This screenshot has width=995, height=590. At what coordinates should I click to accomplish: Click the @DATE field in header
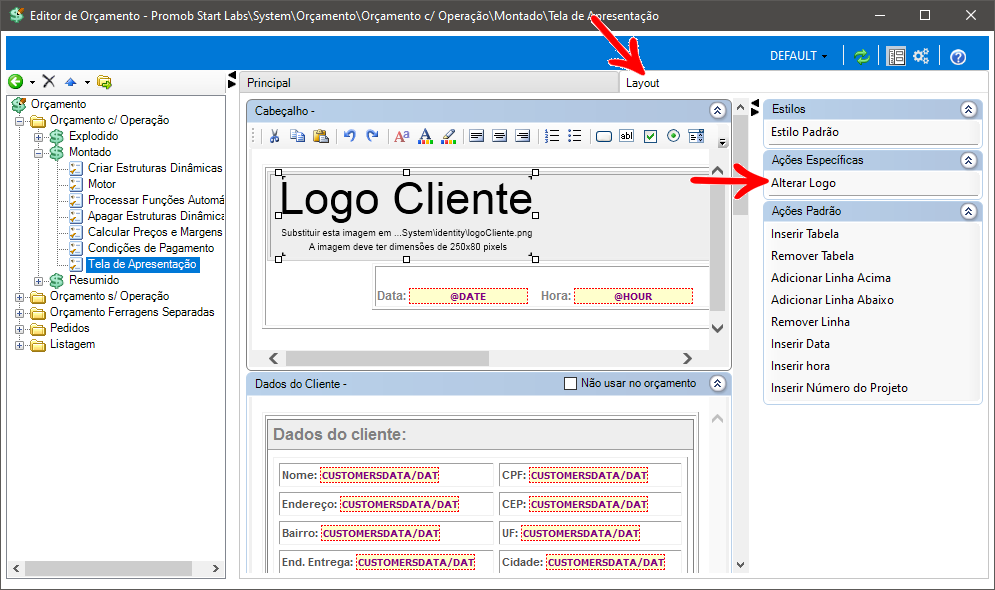click(x=468, y=296)
